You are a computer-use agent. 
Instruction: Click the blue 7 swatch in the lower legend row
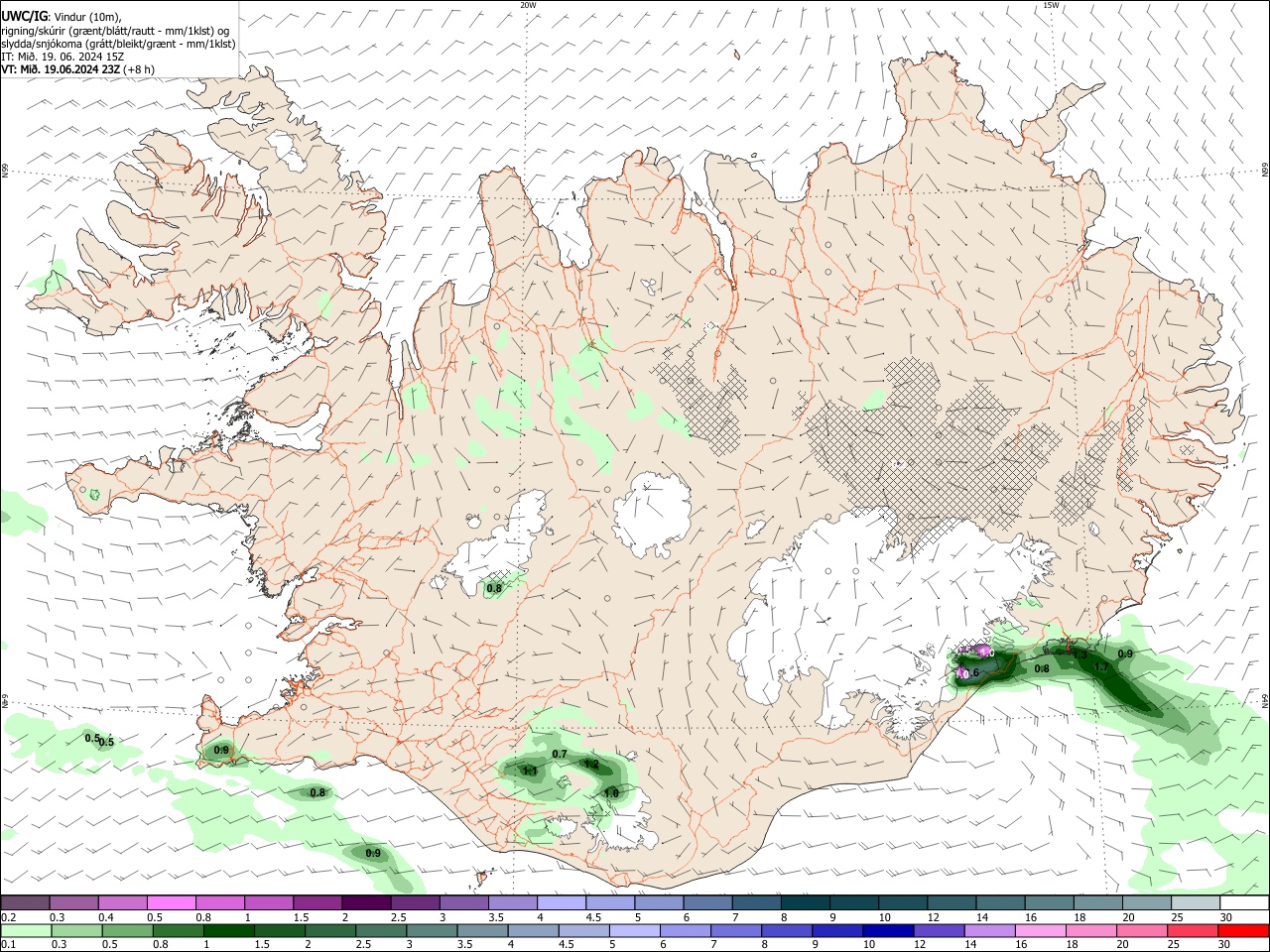(736, 930)
